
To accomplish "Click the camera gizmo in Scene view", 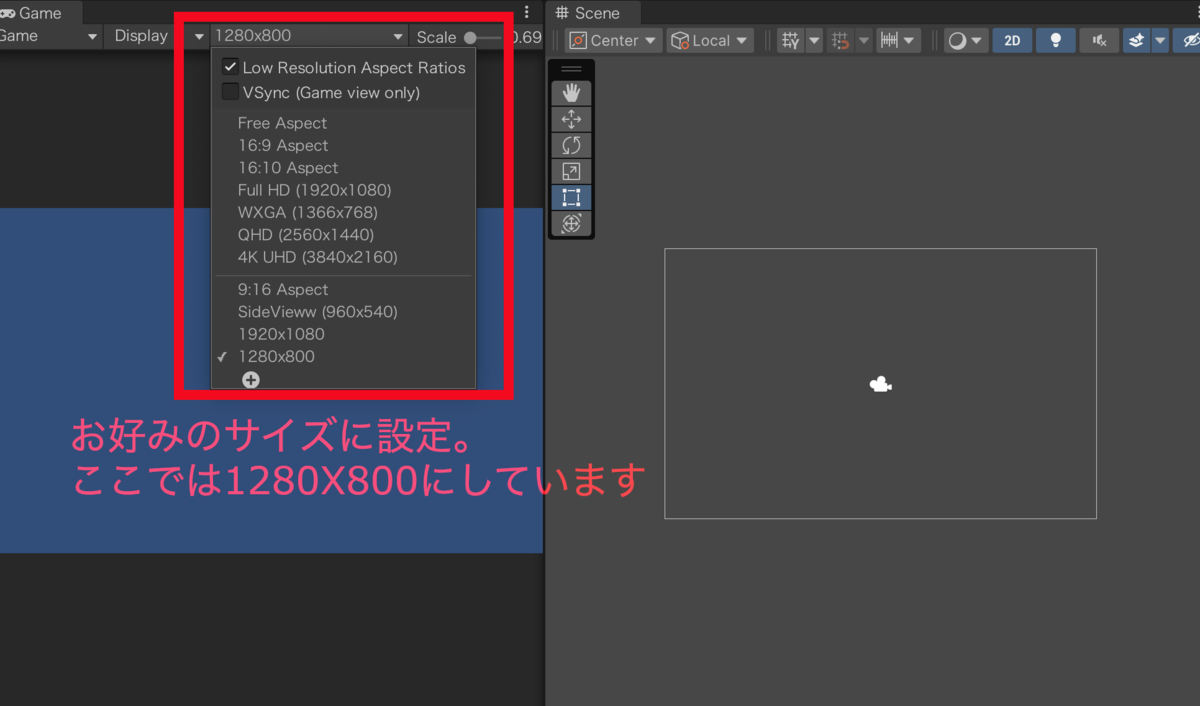I will click(880, 384).
